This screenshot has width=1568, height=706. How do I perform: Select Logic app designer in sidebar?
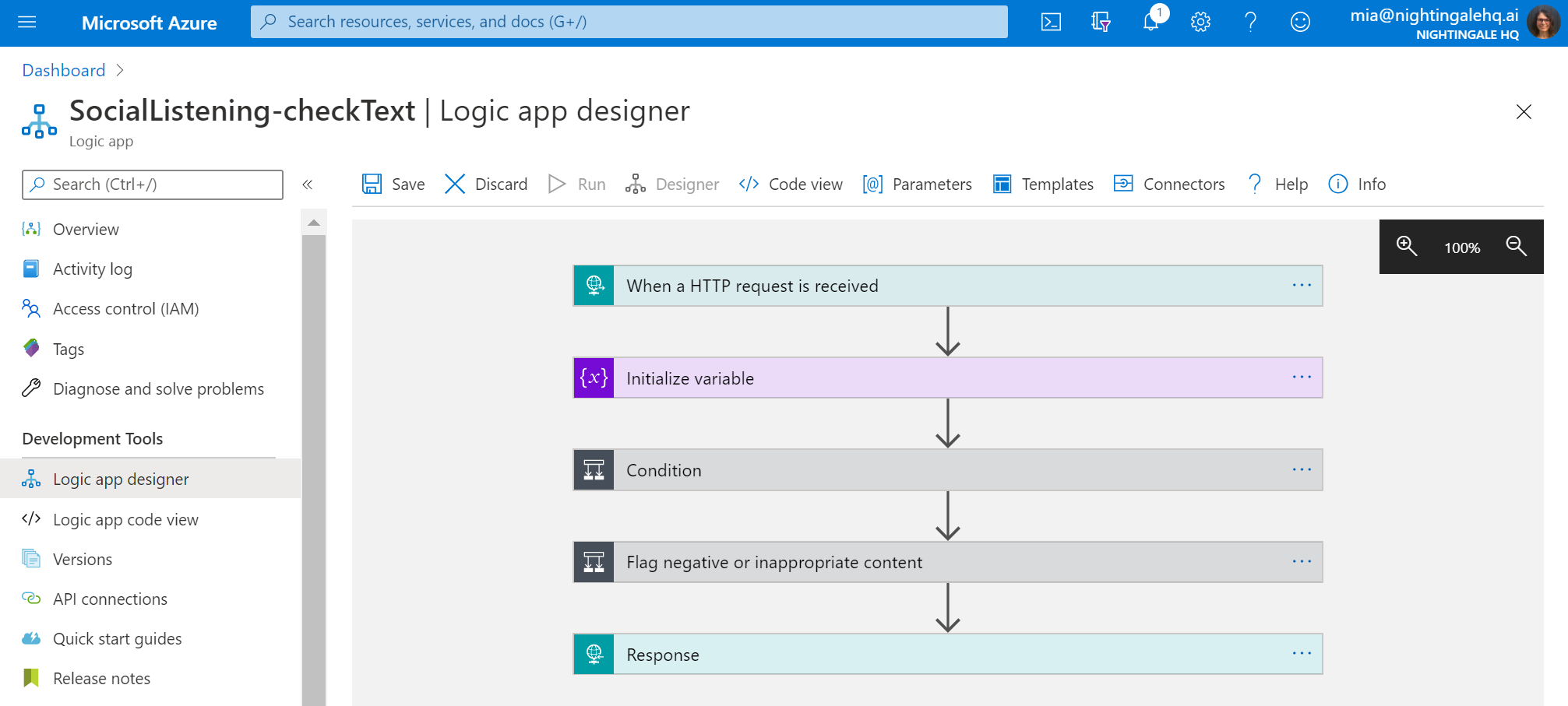[x=150, y=479]
